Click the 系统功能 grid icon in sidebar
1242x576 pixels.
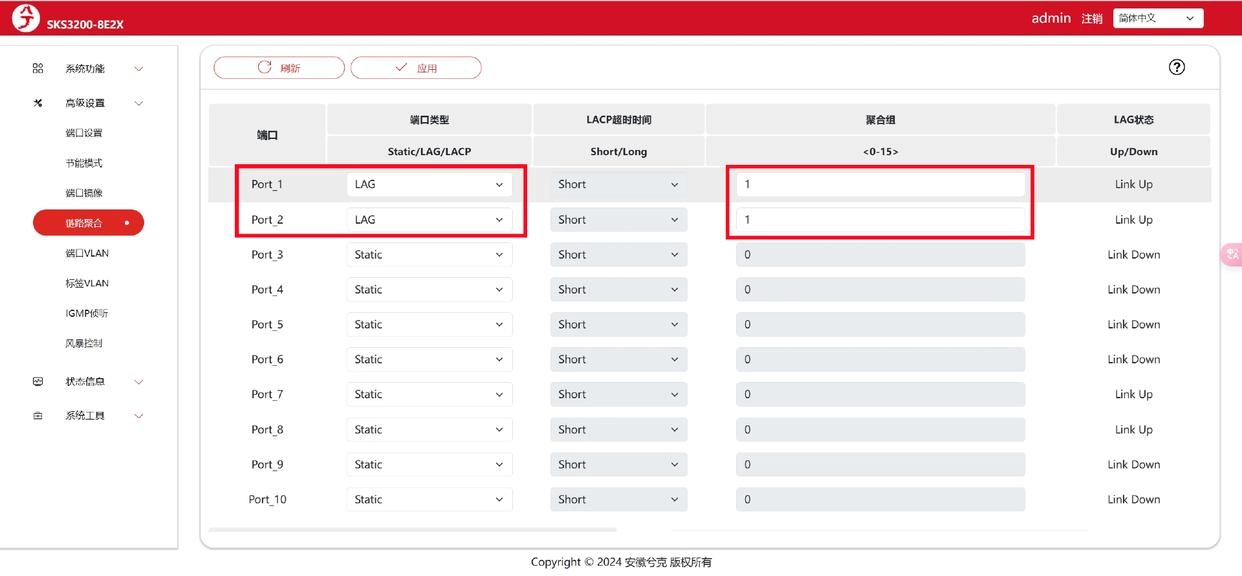(38, 68)
